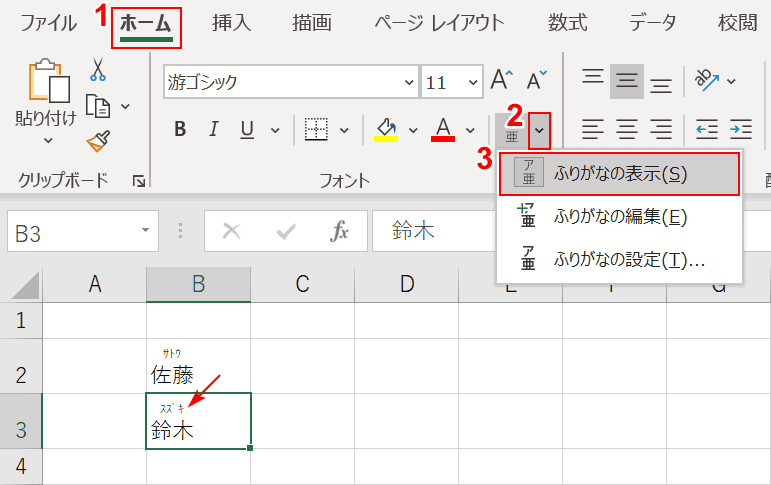Expand the Borders options arrow
The height and width of the screenshot is (485, 771).
[x=344, y=130]
